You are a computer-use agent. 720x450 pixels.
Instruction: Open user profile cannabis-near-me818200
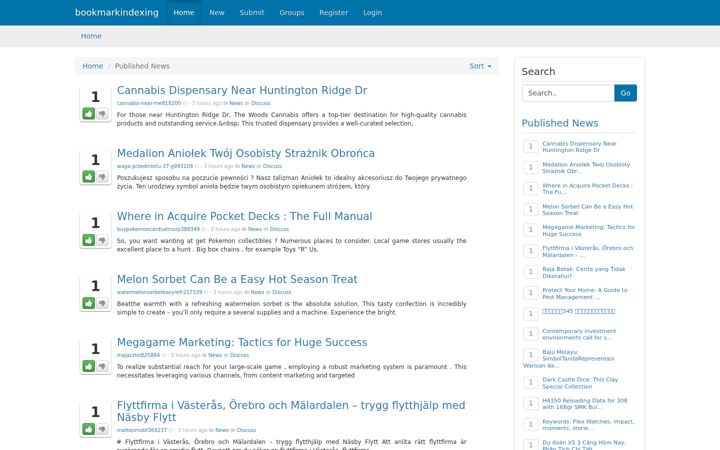coord(149,103)
